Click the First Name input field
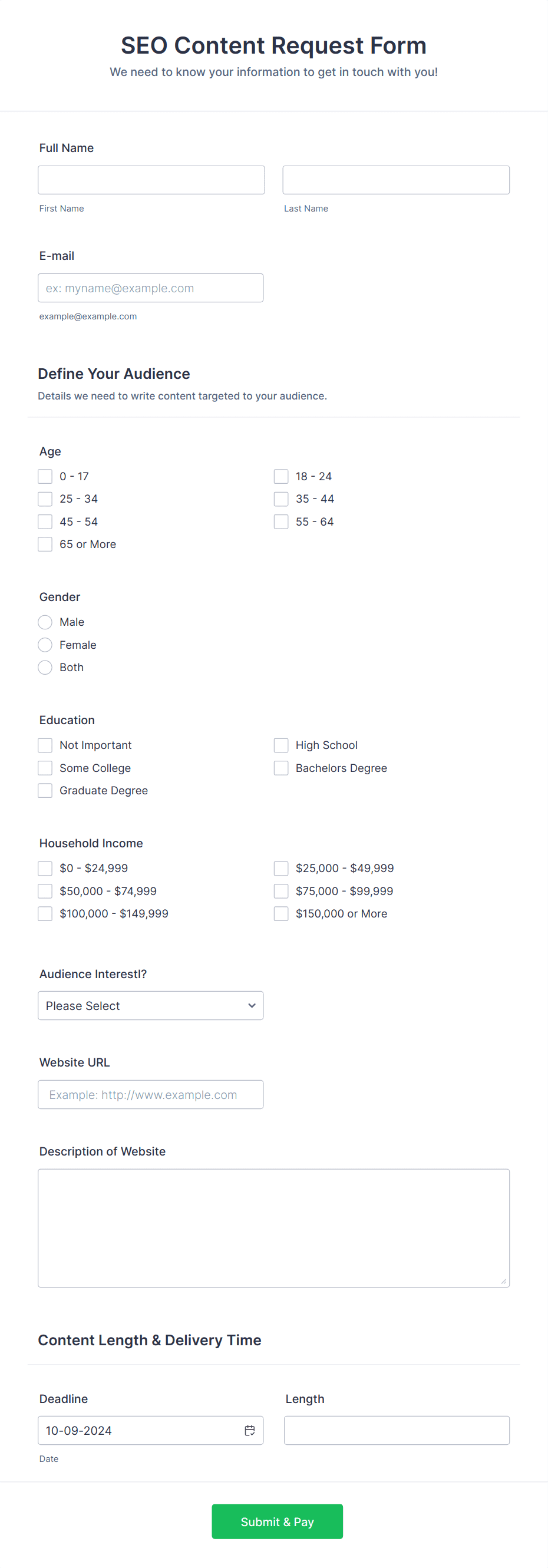 point(150,180)
